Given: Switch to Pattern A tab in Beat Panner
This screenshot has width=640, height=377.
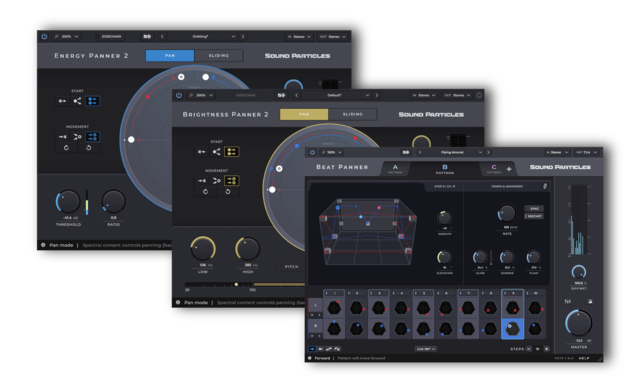Looking at the screenshot, I should point(395,169).
